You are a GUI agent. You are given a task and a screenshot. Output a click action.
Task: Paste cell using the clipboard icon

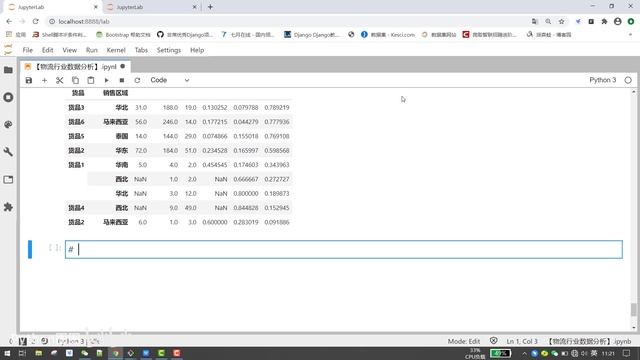pyautogui.click(x=91, y=80)
